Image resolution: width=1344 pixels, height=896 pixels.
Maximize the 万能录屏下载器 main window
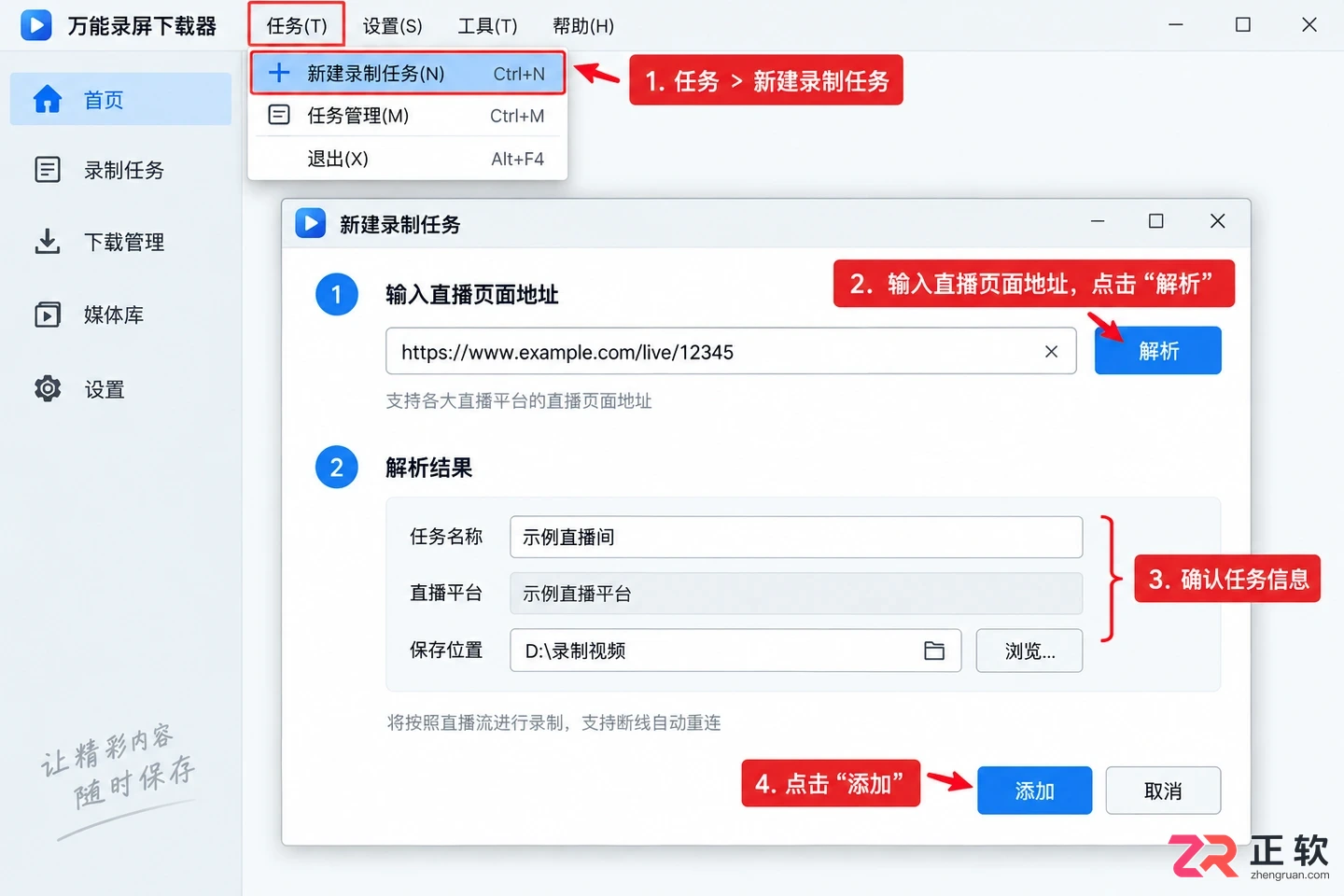click(x=1242, y=25)
